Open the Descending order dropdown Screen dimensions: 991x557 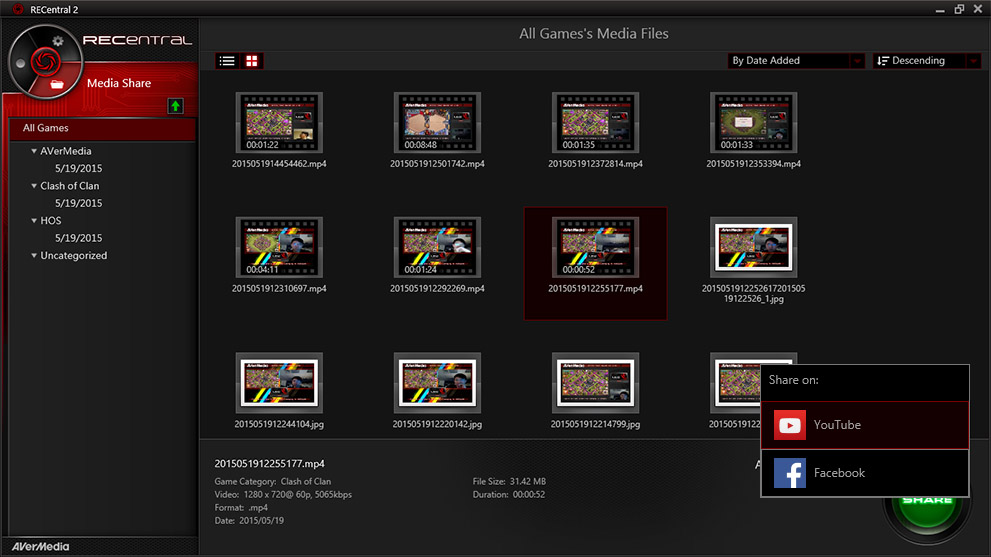(x=927, y=61)
